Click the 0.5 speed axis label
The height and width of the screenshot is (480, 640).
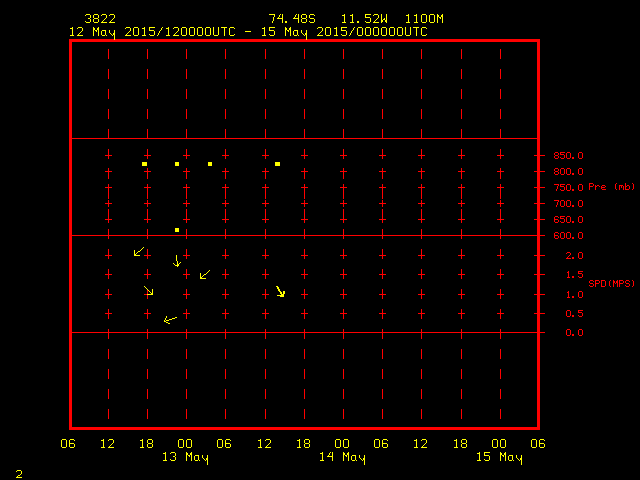[574, 313]
